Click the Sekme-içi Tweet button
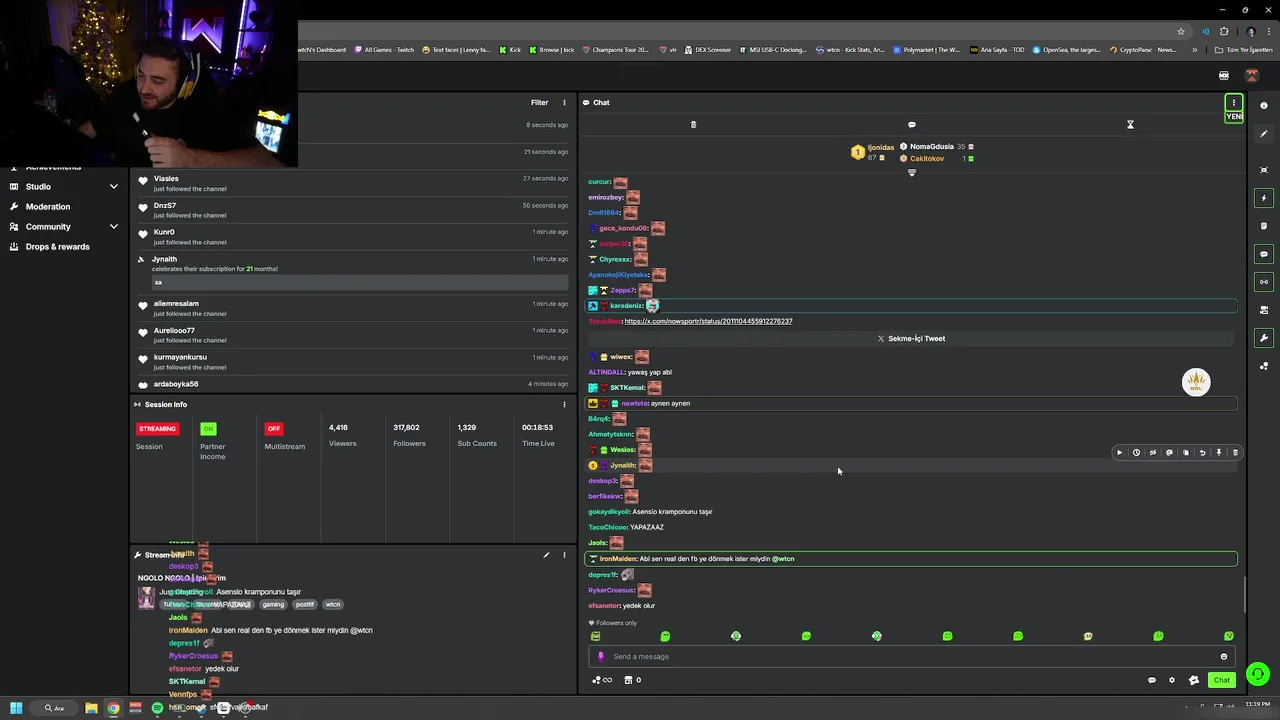Viewport: 1280px width, 720px height. 911,338
